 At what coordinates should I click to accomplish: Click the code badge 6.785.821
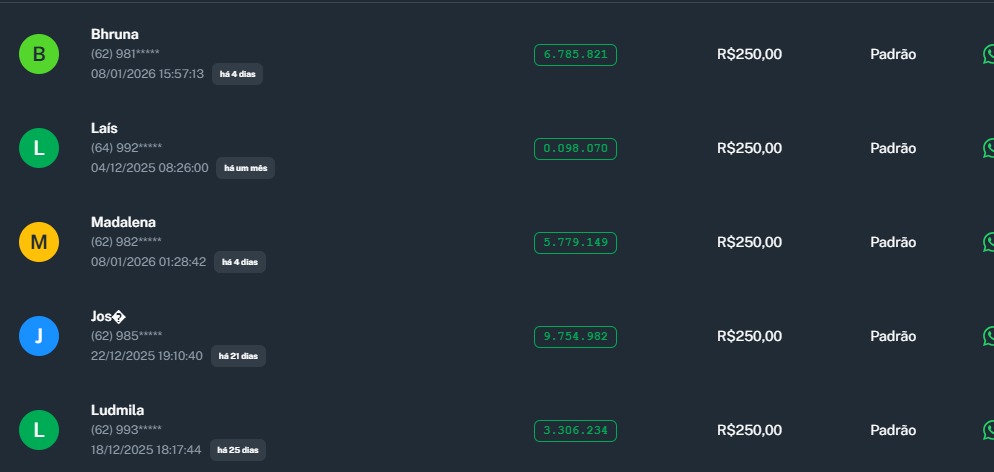click(575, 54)
